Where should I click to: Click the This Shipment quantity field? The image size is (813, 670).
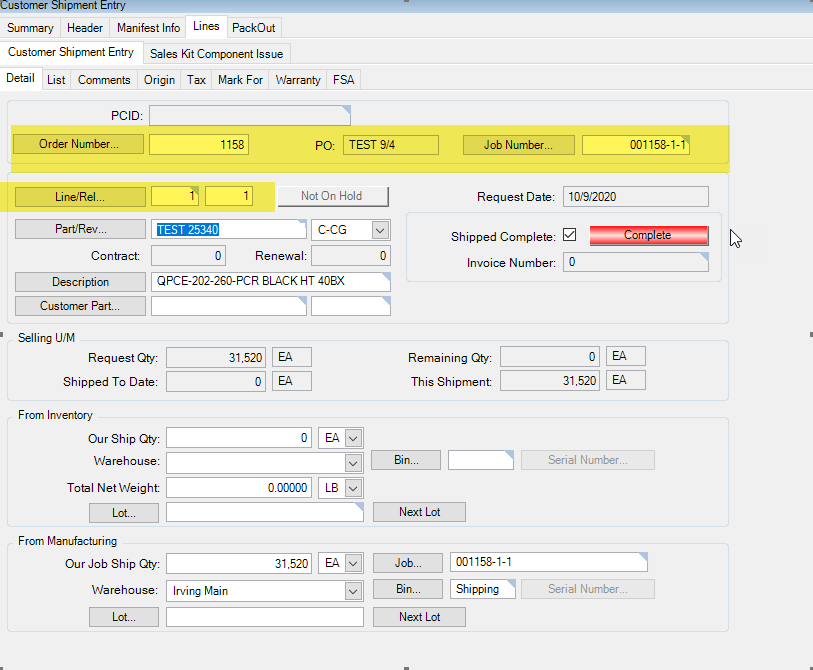(x=550, y=380)
